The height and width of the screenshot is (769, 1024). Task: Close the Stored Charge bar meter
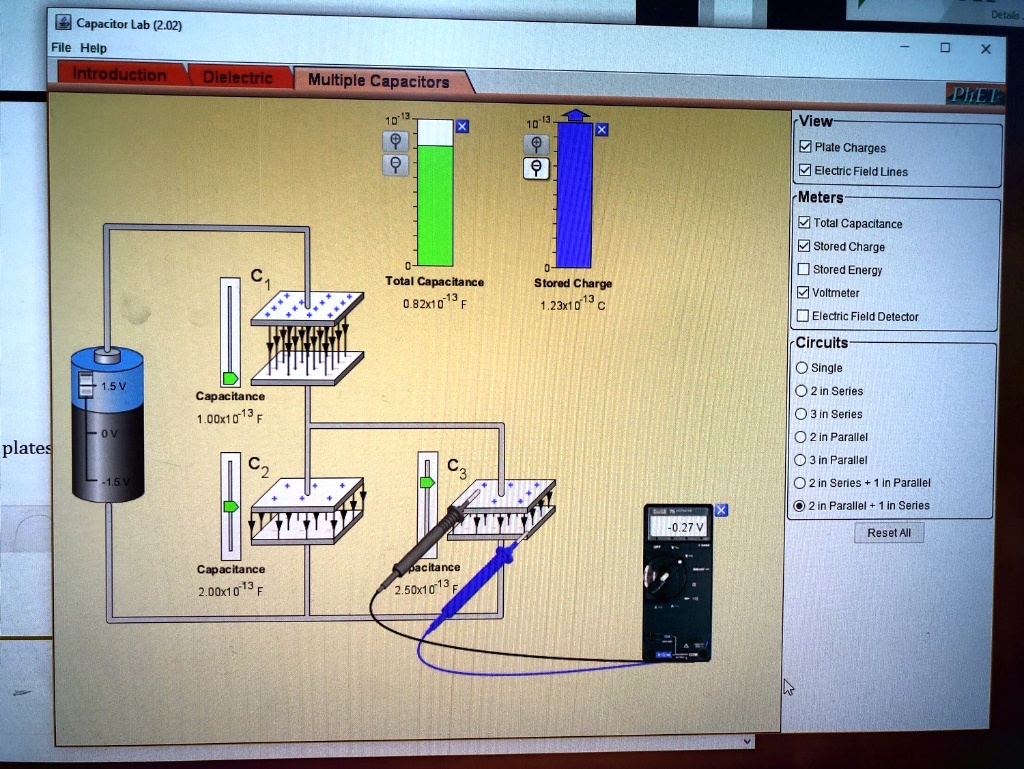point(601,129)
